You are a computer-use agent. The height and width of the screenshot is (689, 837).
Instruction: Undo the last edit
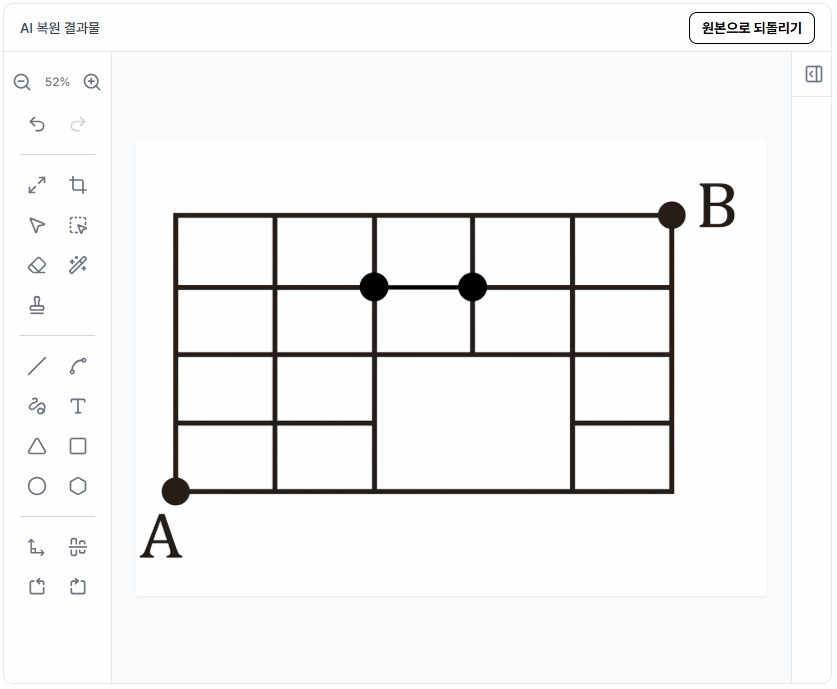[x=37, y=124]
